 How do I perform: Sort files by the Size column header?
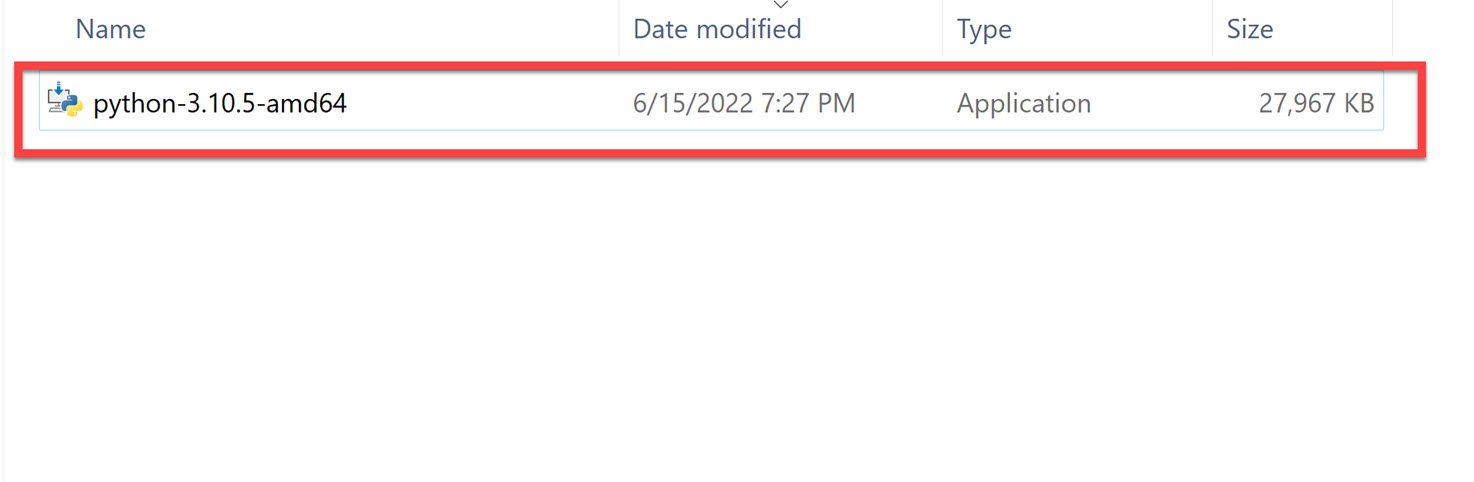tap(1249, 29)
